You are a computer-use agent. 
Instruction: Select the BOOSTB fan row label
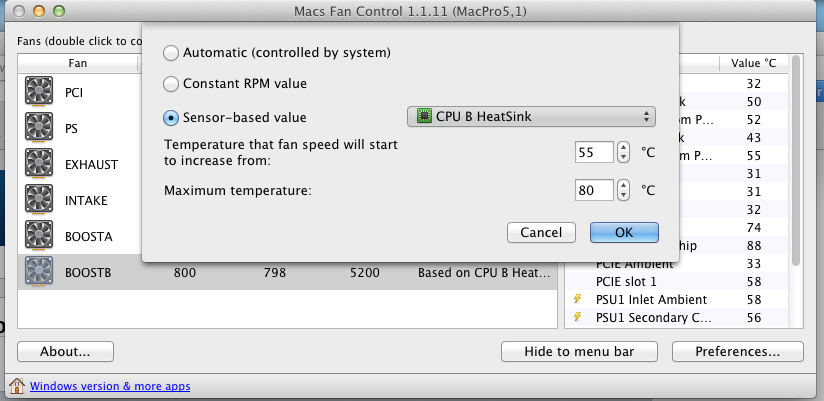[x=88, y=273]
